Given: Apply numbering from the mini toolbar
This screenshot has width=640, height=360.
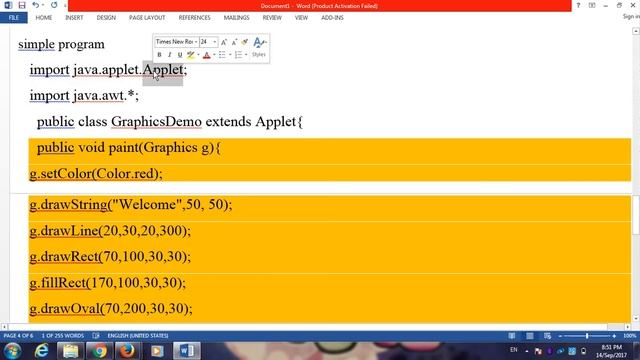Looking at the screenshot, I should click(238, 55).
